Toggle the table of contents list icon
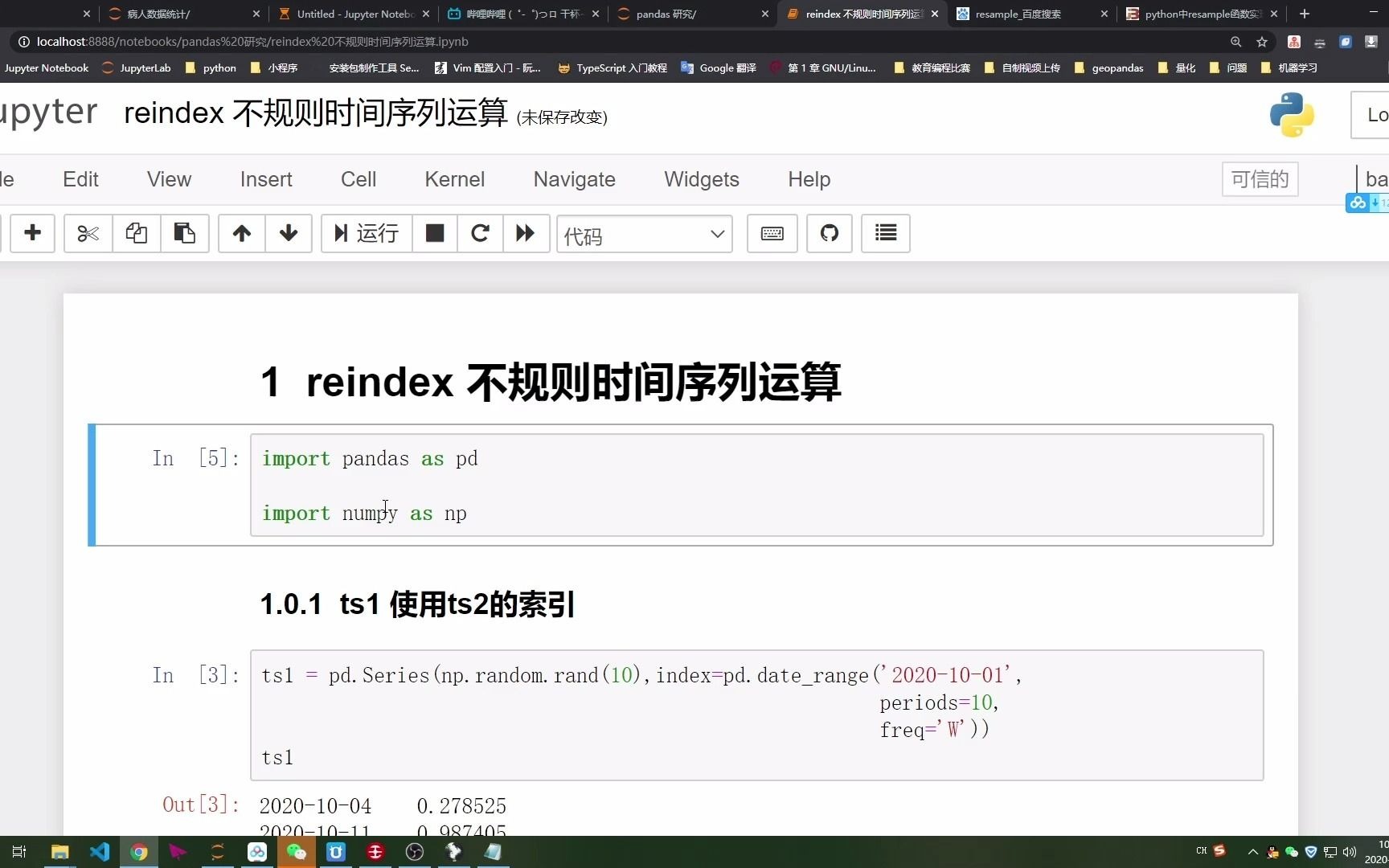 pyautogui.click(x=886, y=233)
